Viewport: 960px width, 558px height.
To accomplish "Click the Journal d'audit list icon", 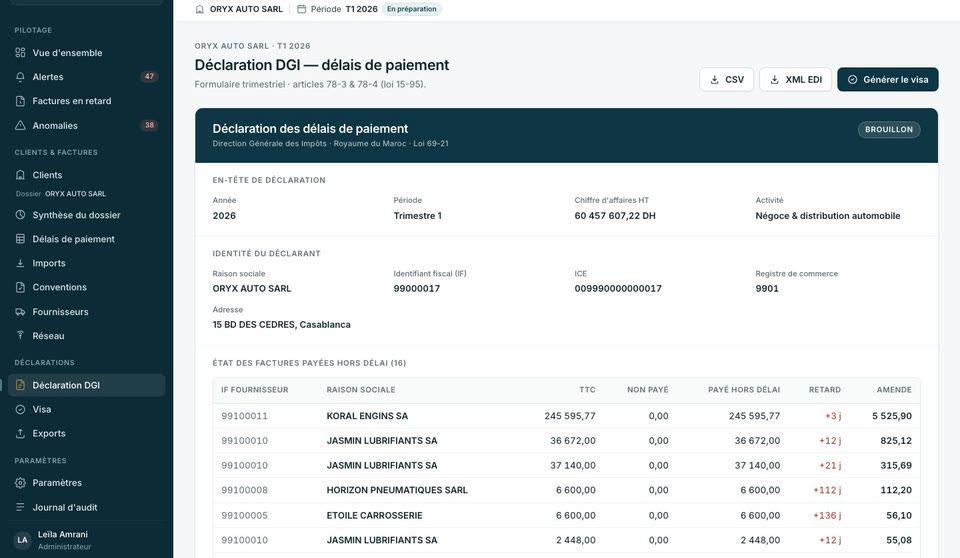I will pos(20,507).
